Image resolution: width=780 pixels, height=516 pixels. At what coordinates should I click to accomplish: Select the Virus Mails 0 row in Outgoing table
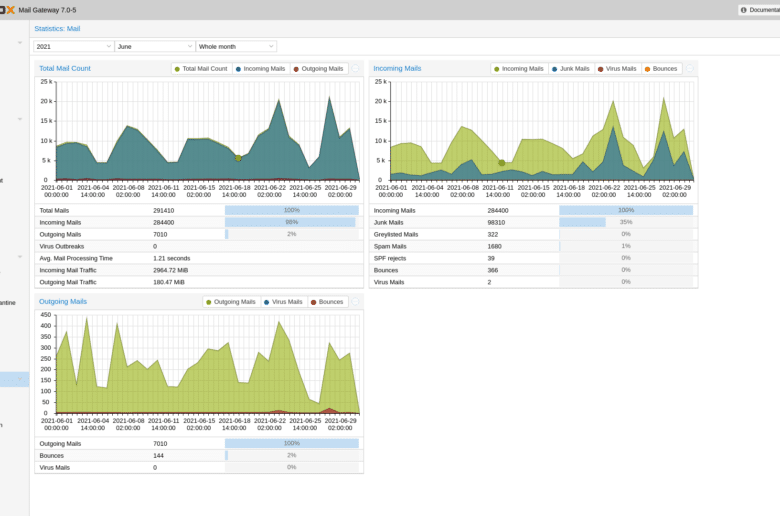199,467
